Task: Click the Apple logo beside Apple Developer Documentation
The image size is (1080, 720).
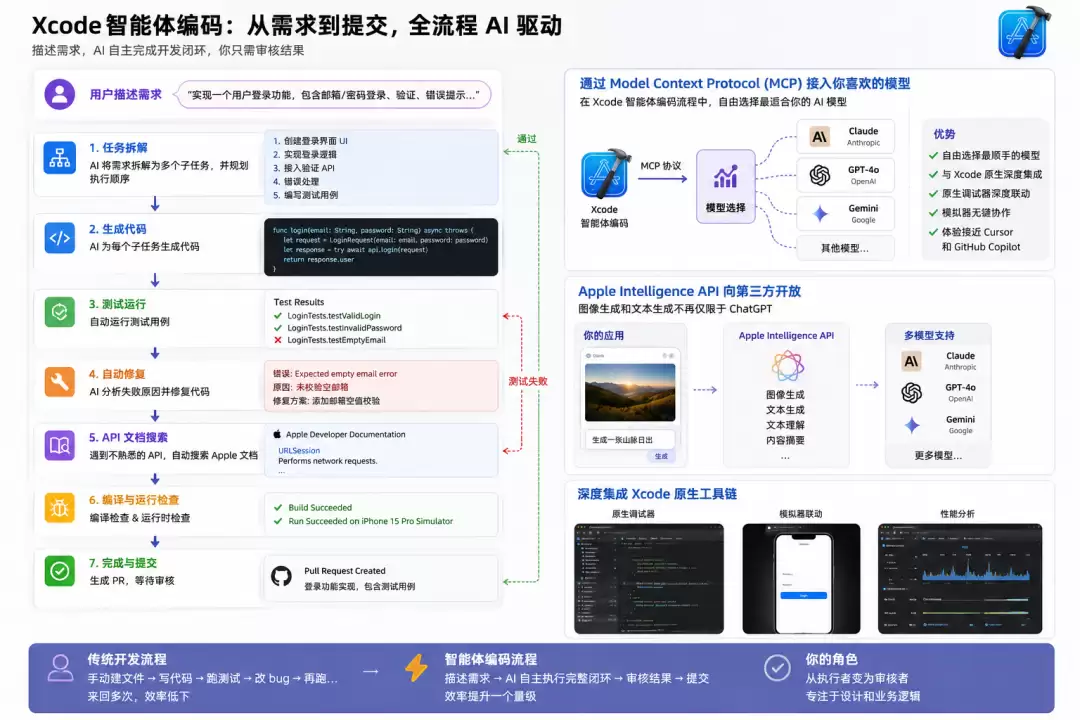Action: point(277,434)
